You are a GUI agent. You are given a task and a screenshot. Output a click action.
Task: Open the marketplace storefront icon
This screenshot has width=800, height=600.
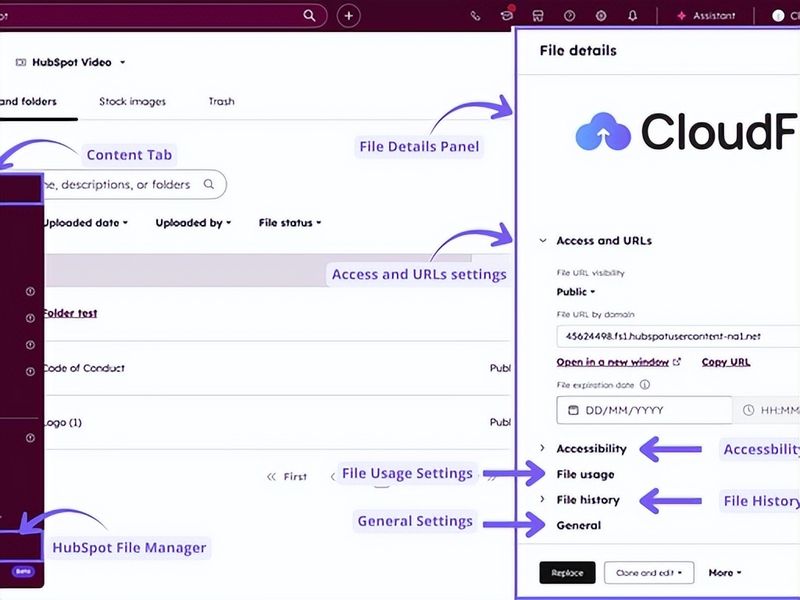pos(538,16)
